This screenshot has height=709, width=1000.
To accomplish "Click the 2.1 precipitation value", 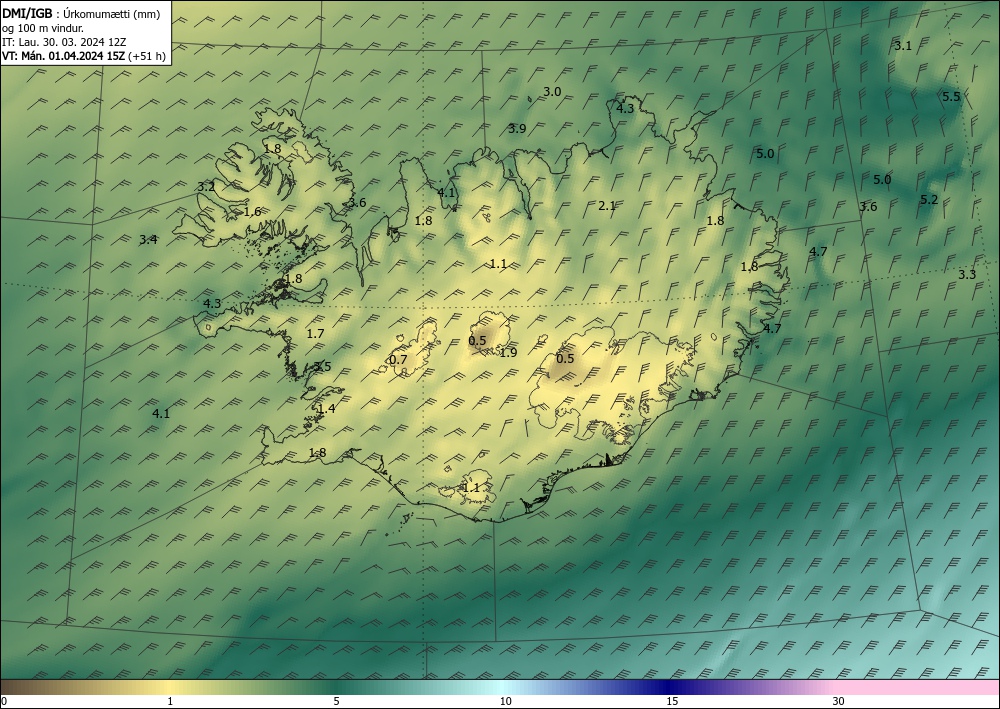I will pyautogui.click(x=607, y=205).
